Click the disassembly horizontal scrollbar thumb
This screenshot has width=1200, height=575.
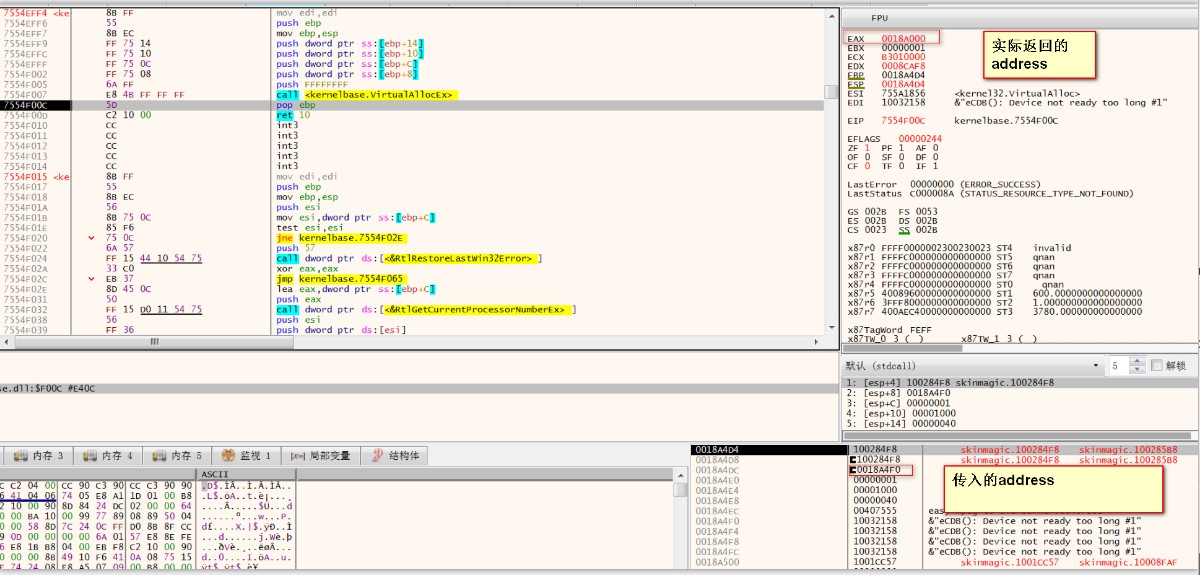tap(153, 342)
